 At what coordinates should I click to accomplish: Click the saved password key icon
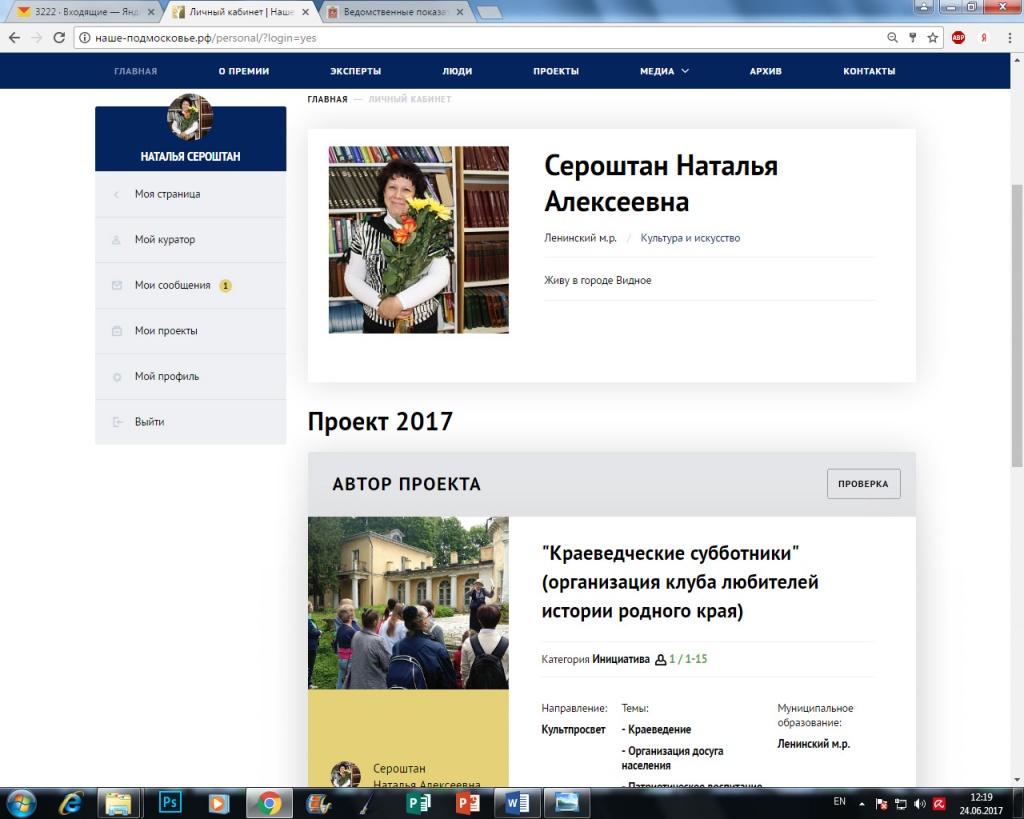(913, 38)
